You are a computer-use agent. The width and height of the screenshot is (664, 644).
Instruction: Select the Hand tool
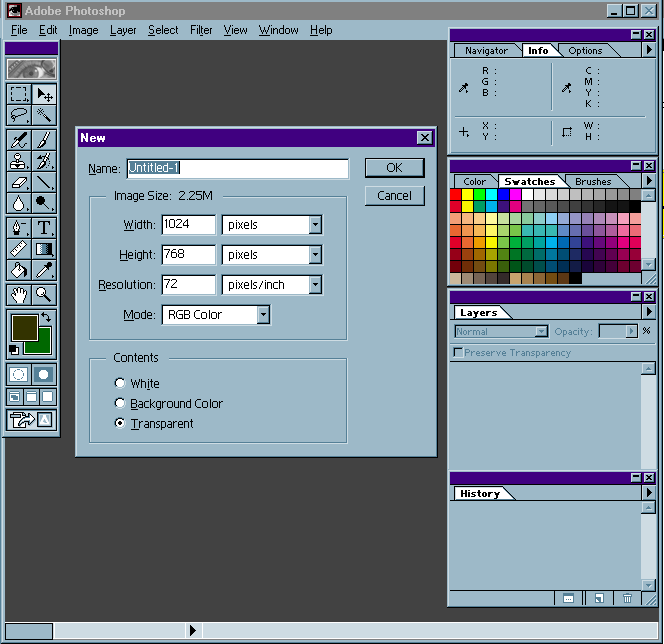(19, 295)
